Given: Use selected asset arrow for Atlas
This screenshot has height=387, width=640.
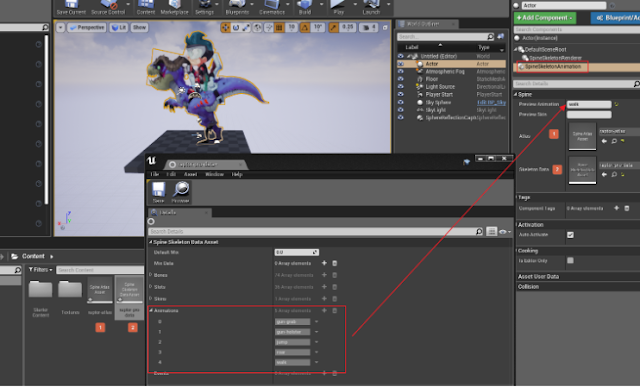Looking at the screenshot, I should 604,141.
